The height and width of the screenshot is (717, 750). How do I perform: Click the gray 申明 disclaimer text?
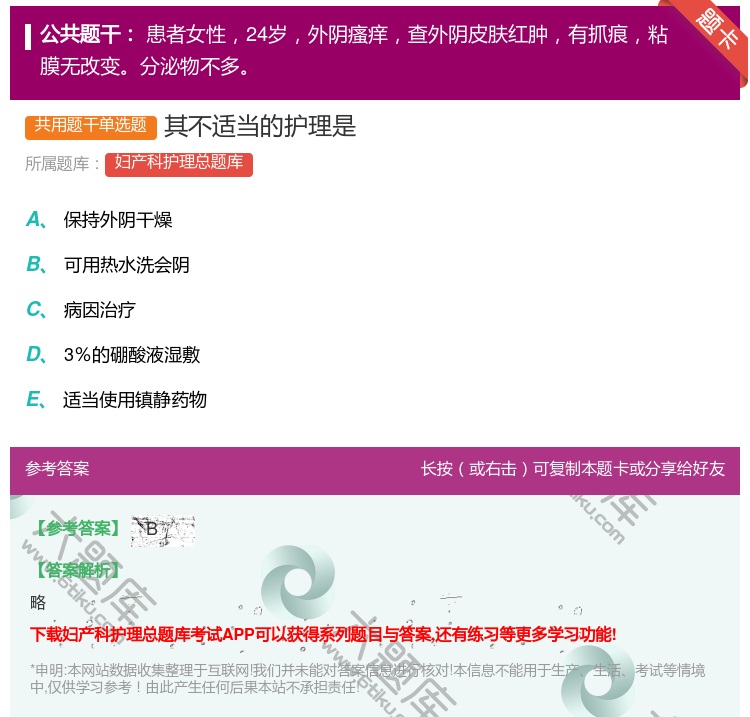tap(367, 678)
